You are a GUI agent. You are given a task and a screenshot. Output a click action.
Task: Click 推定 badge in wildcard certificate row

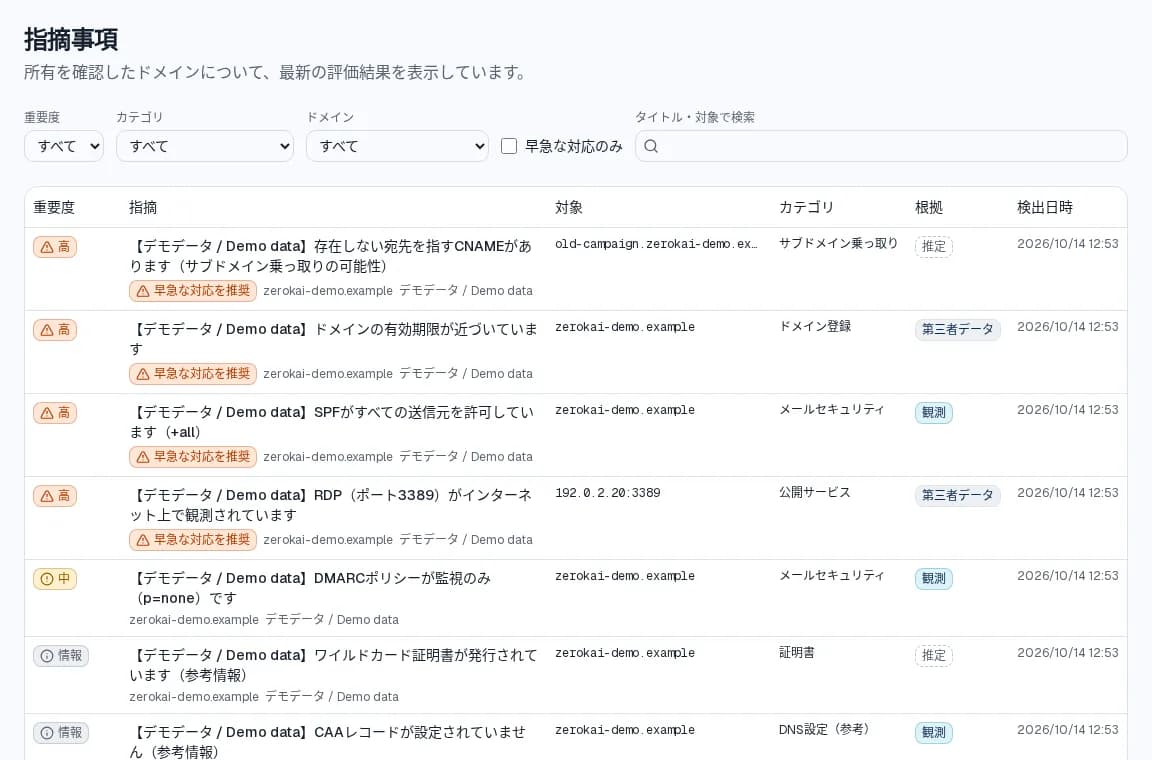tap(934, 656)
